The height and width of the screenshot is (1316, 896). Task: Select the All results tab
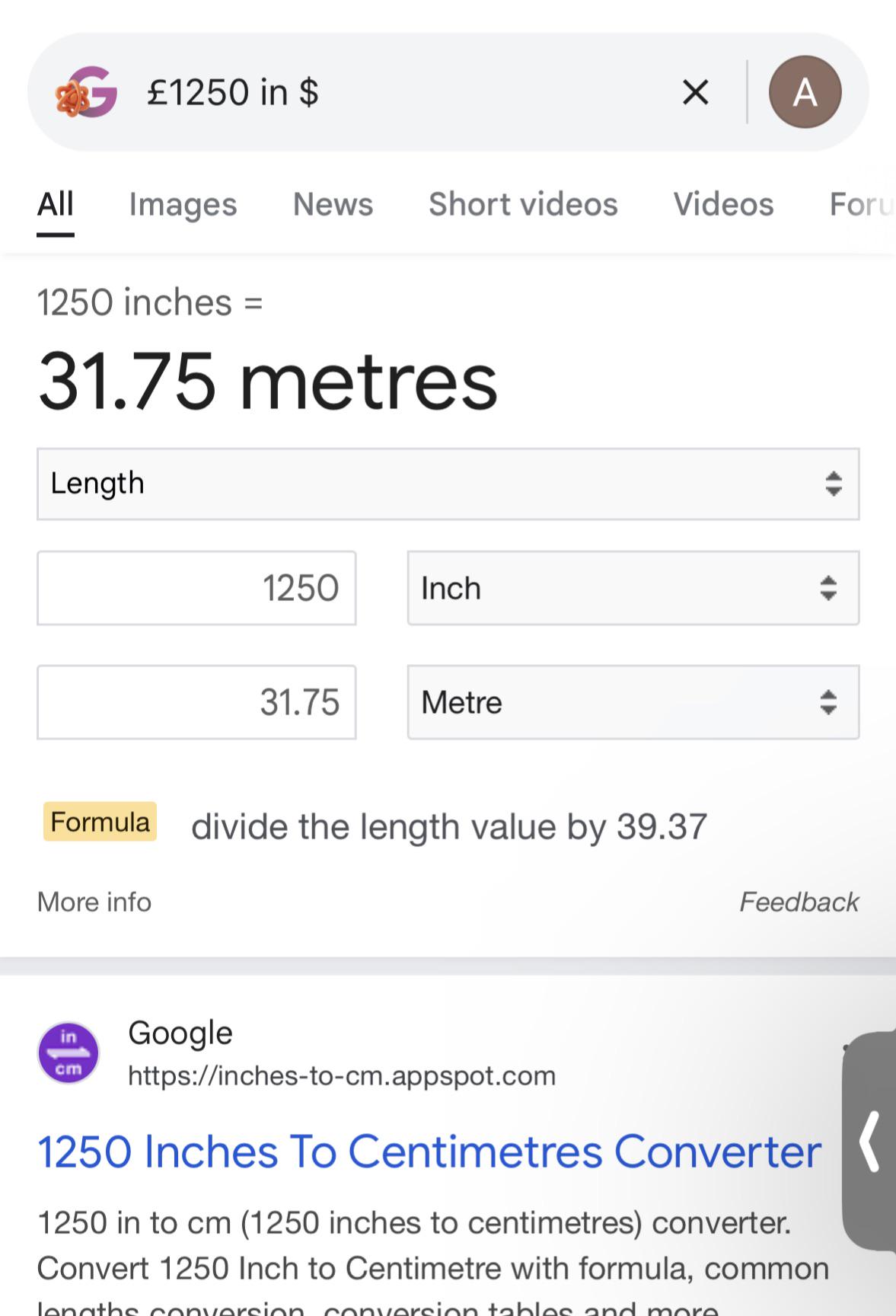(56, 204)
